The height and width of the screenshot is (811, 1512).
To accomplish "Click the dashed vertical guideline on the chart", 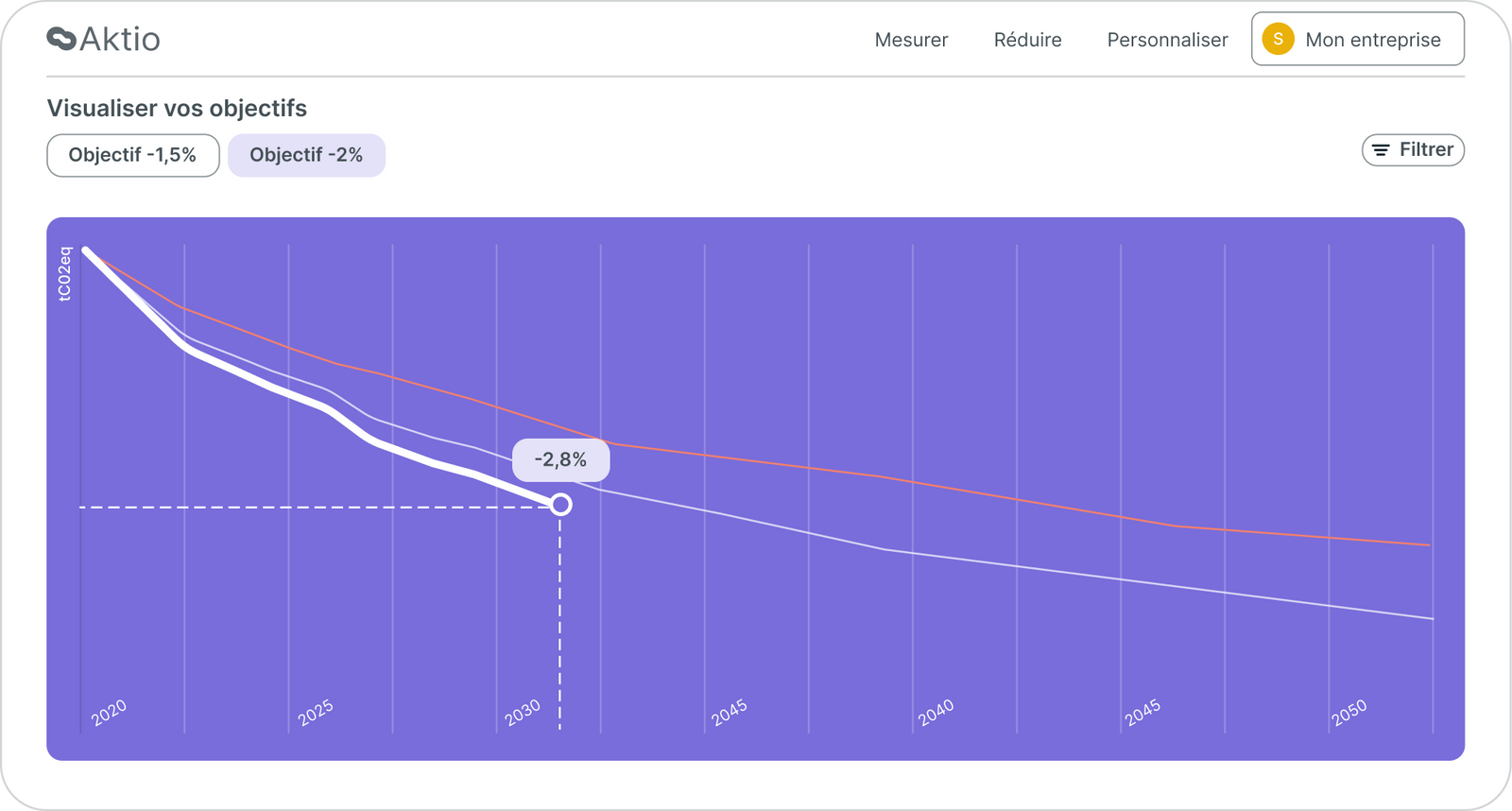I will coord(560,614).
